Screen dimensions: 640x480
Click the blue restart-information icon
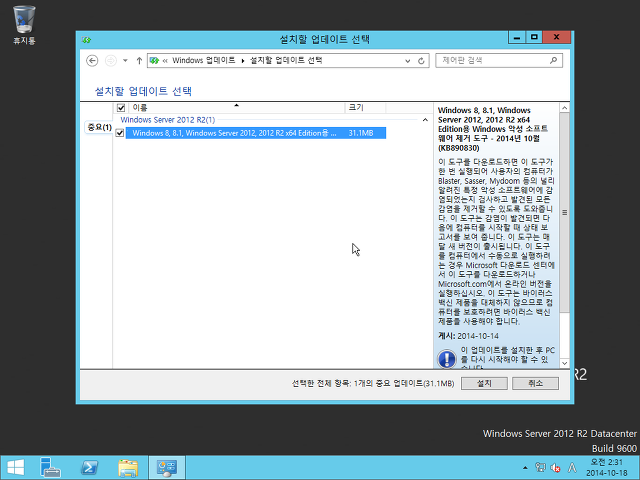coord(447,359)
